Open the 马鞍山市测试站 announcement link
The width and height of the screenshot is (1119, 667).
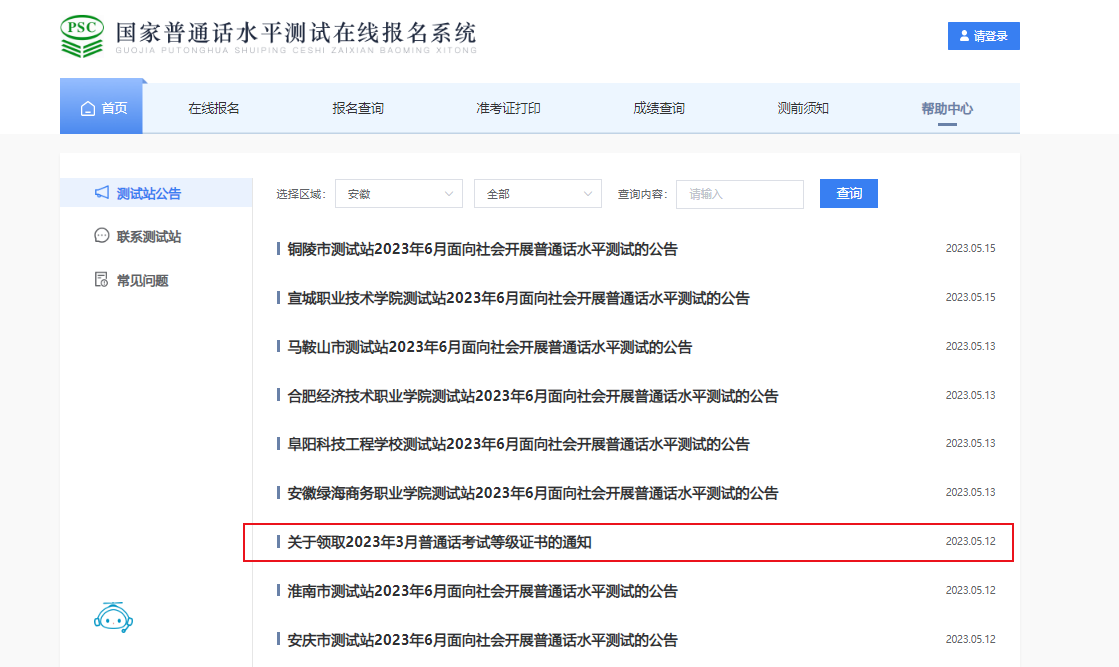click(x=489, y=347)
